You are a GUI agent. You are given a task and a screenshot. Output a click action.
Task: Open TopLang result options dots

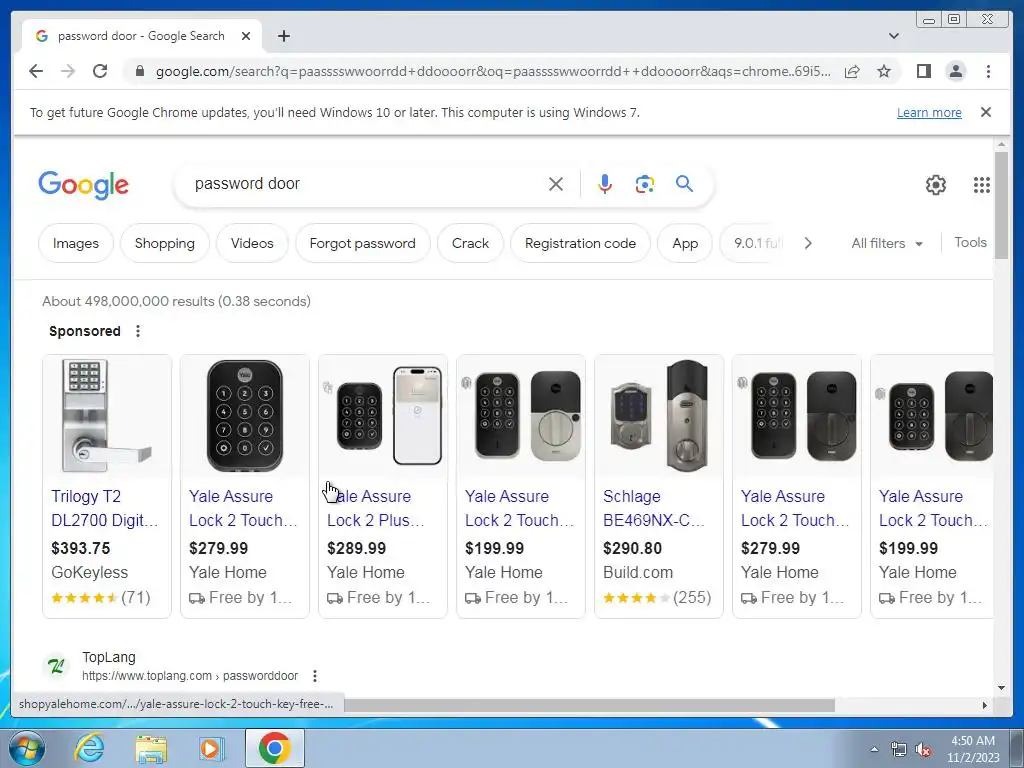(x=314, y=676)
